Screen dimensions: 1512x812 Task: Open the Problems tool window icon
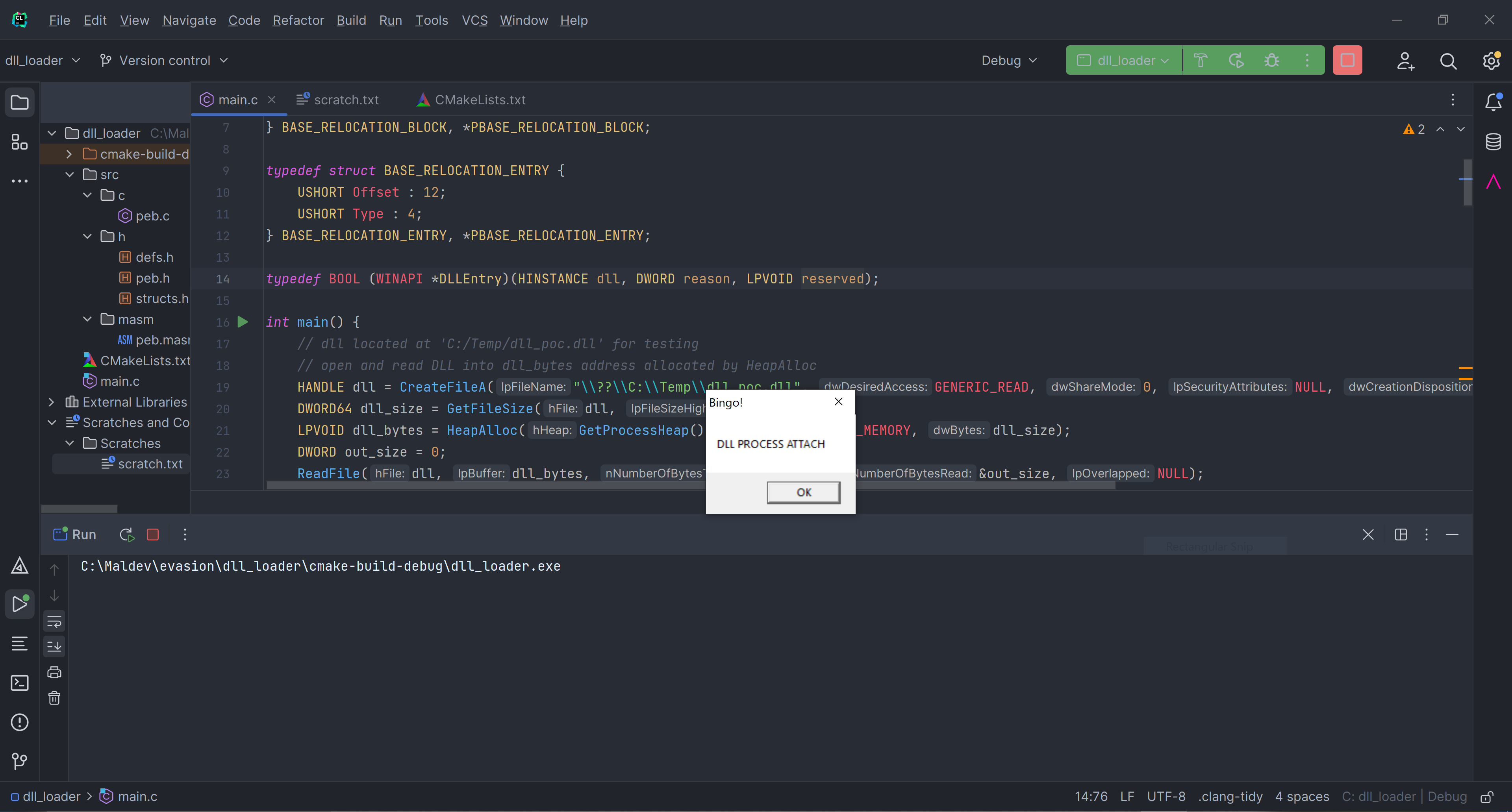pos(19,722)
